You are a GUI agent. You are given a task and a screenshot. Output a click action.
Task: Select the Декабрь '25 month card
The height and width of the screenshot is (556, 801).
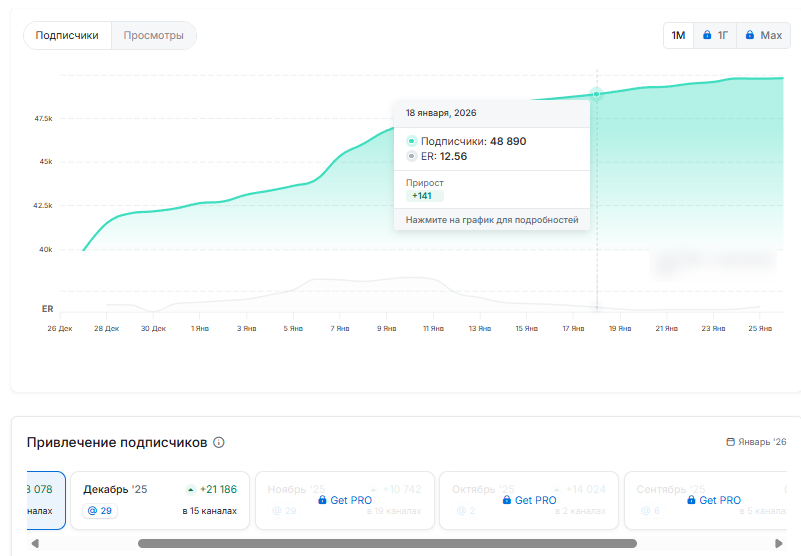[x=160, y=500]
